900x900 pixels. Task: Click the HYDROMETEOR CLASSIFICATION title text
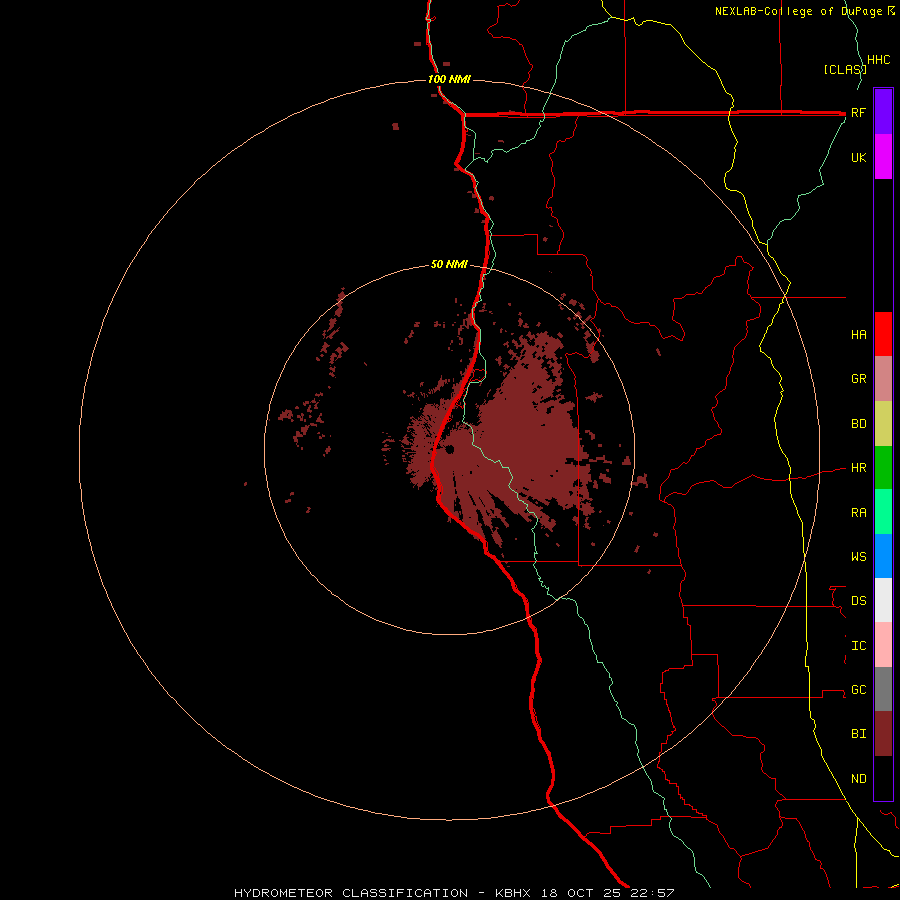[x=351, y=893]
